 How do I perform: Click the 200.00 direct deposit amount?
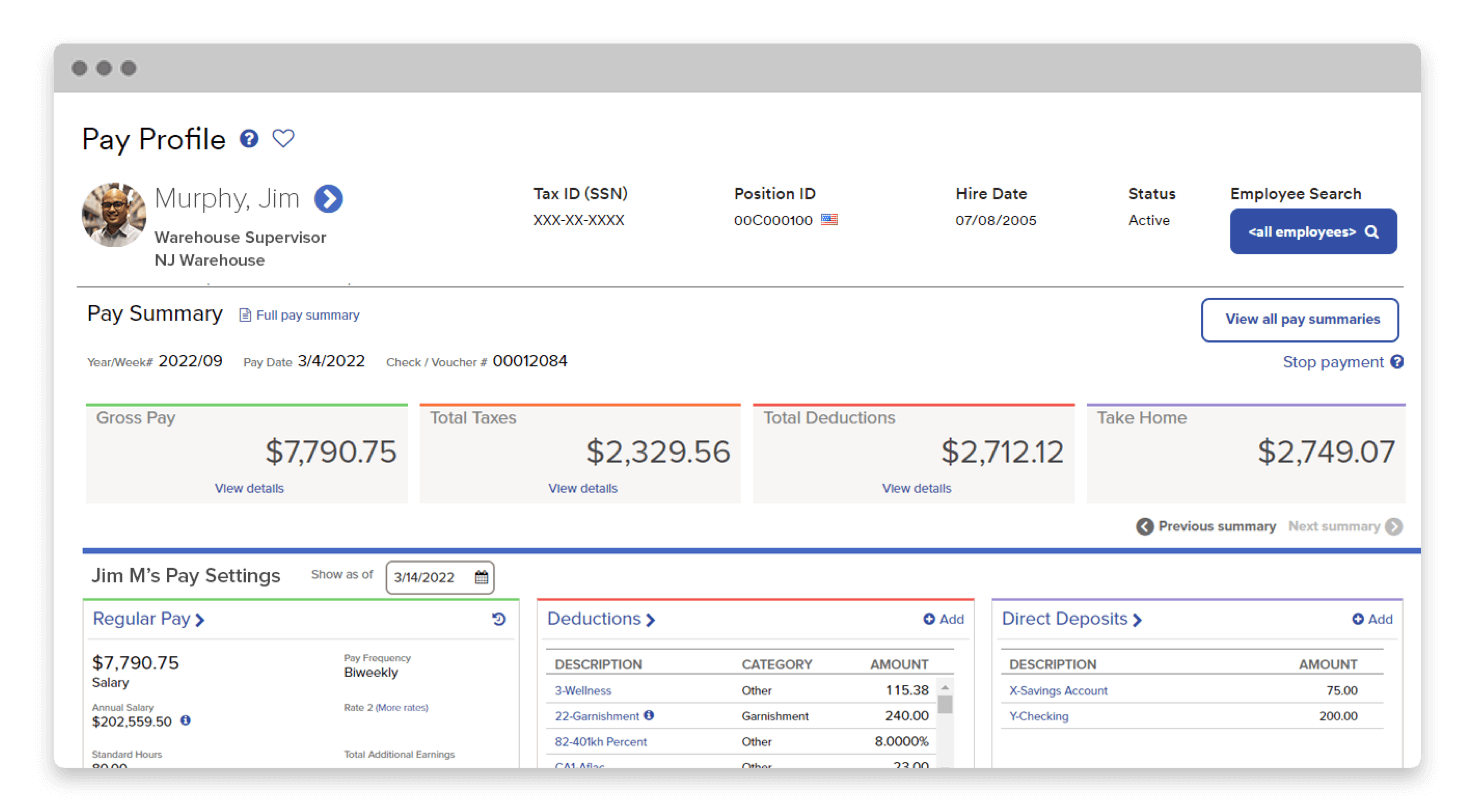[1338, 716]
